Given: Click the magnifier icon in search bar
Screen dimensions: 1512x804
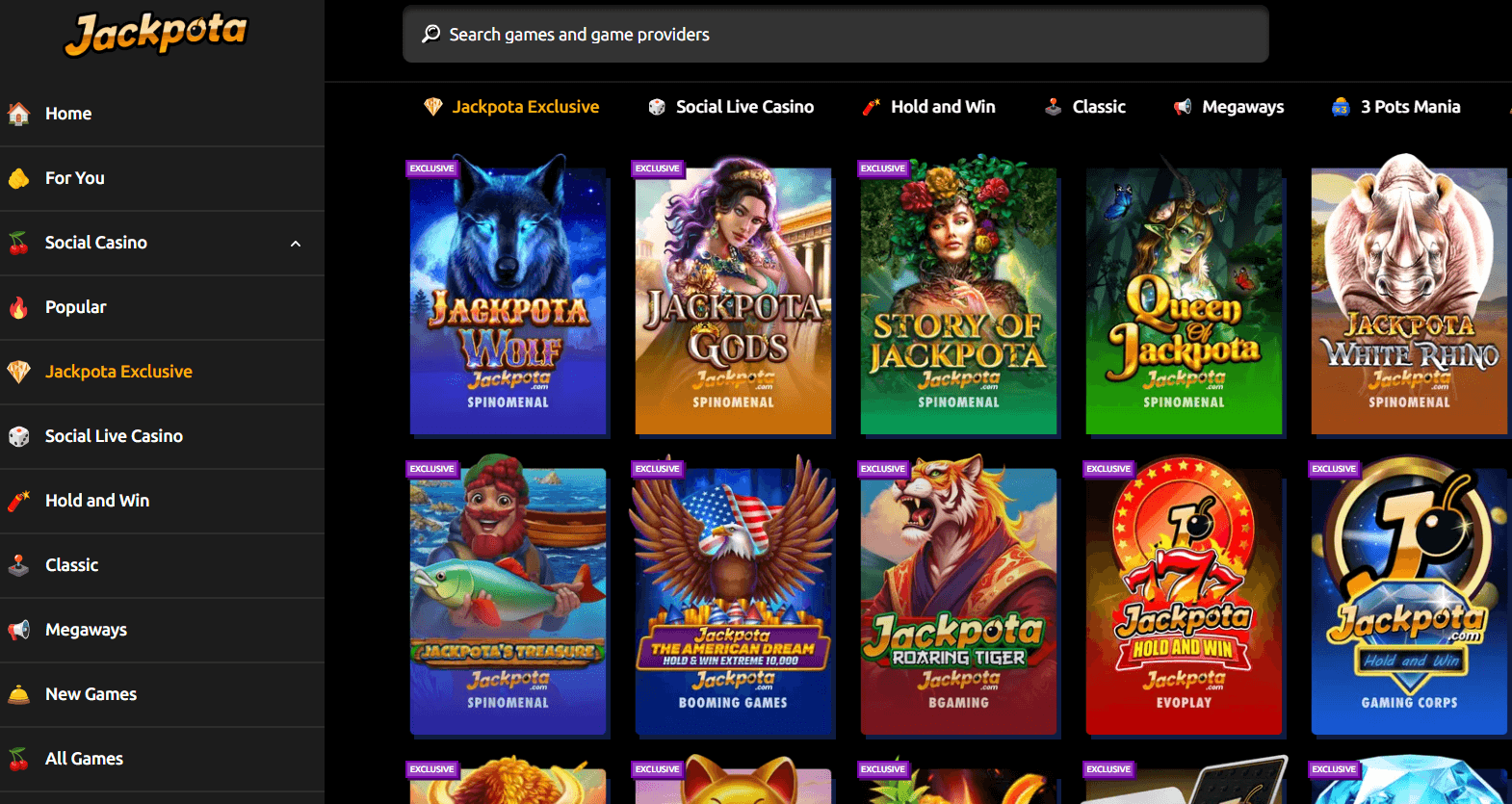Looking at the screenshot, I should [x=431, y=34].
